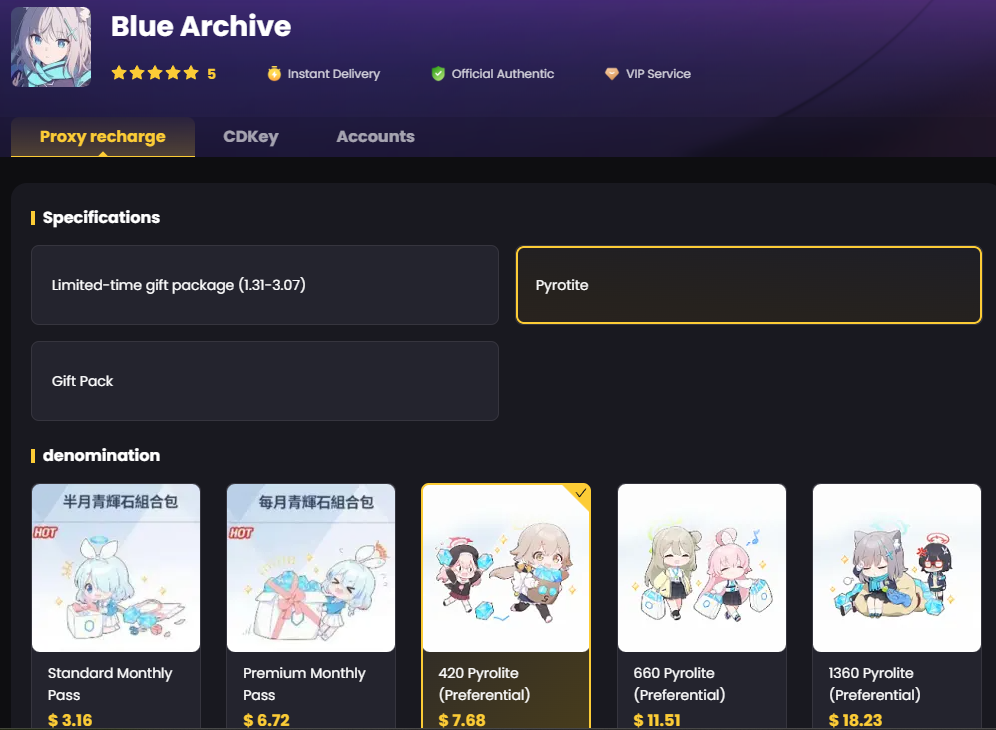996x730 pixels.
Task: Switch to the CDKey tab
Action: click(x=251, y=137)
